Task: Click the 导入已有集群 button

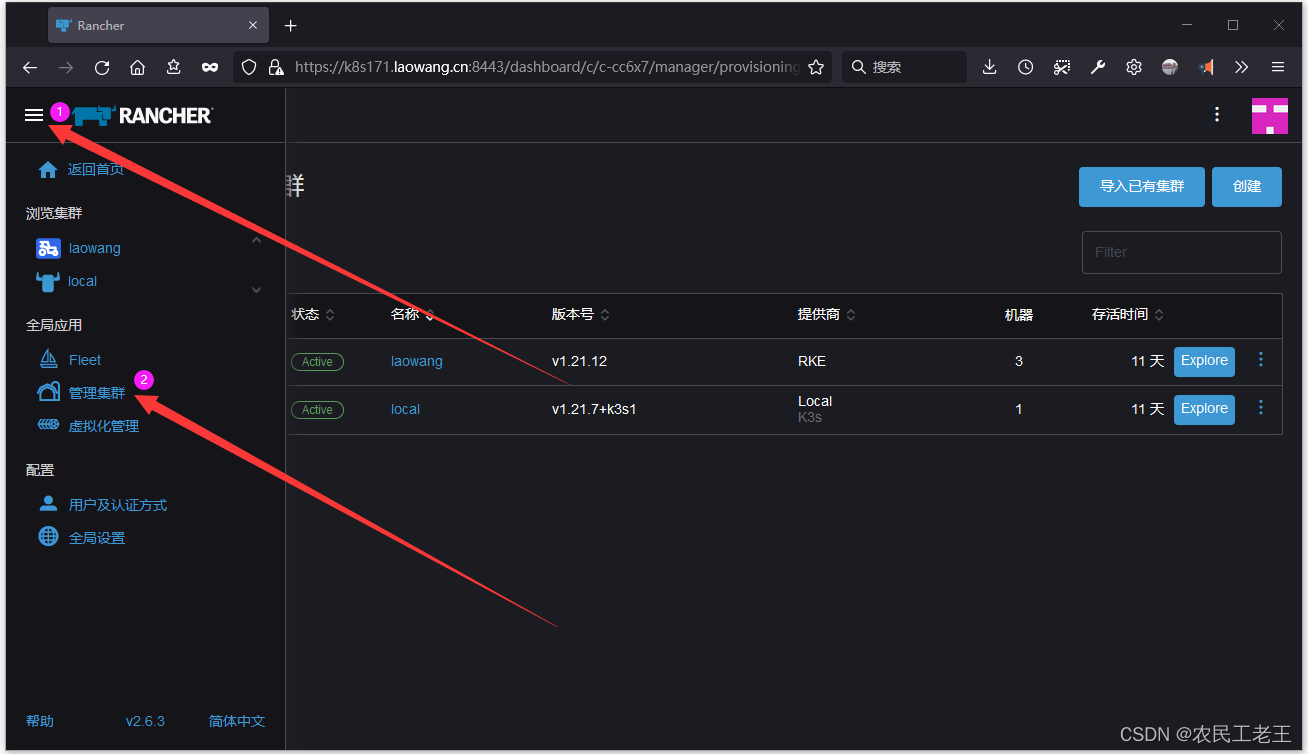Action: [1141, 186]
